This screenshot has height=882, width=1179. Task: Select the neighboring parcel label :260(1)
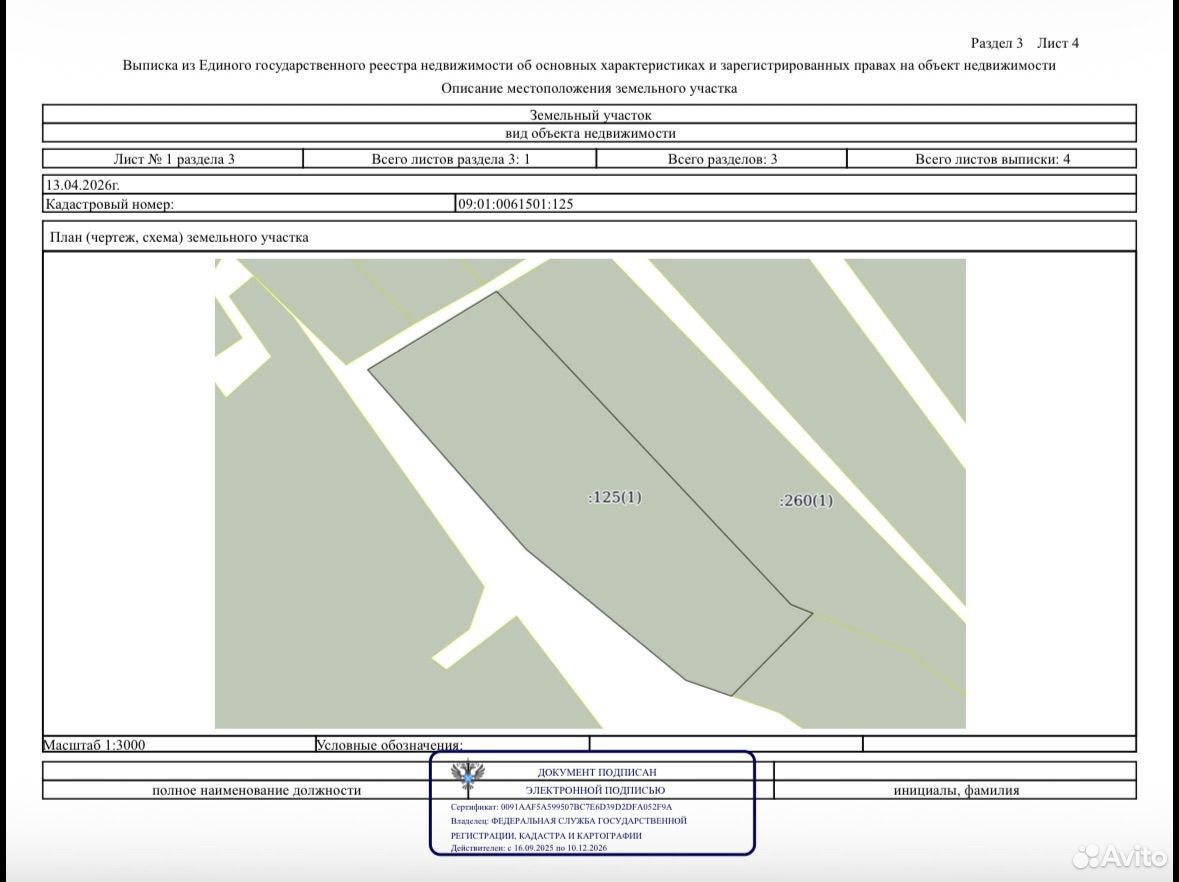806,501
